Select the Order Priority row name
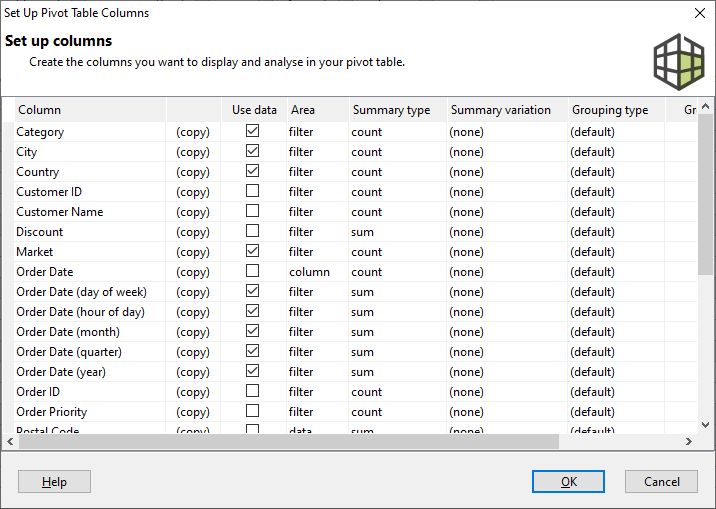This screenshot has width=716, height=509. [52, 412]
